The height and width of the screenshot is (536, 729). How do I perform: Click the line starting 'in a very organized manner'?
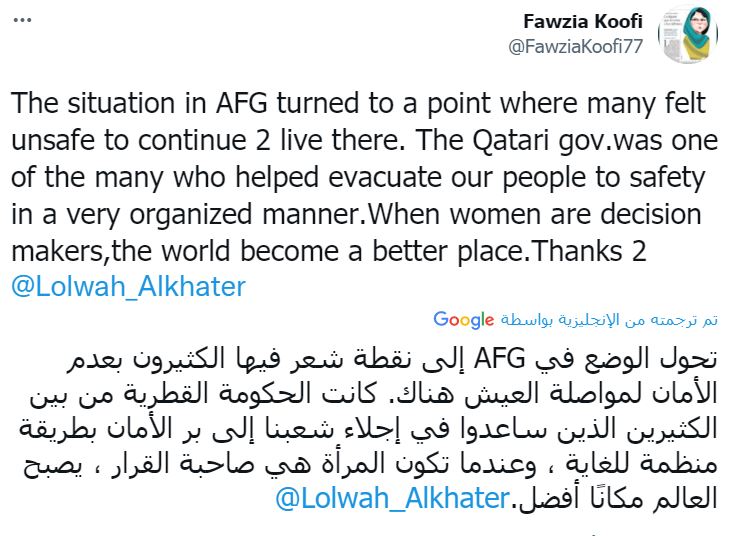tap(357, 215)
